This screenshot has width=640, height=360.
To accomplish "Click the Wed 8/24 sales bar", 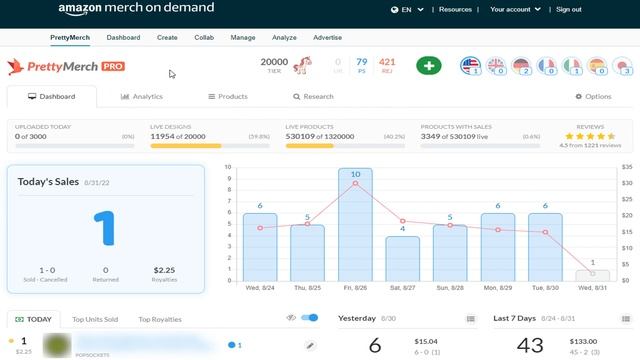I will click(260, 247).
